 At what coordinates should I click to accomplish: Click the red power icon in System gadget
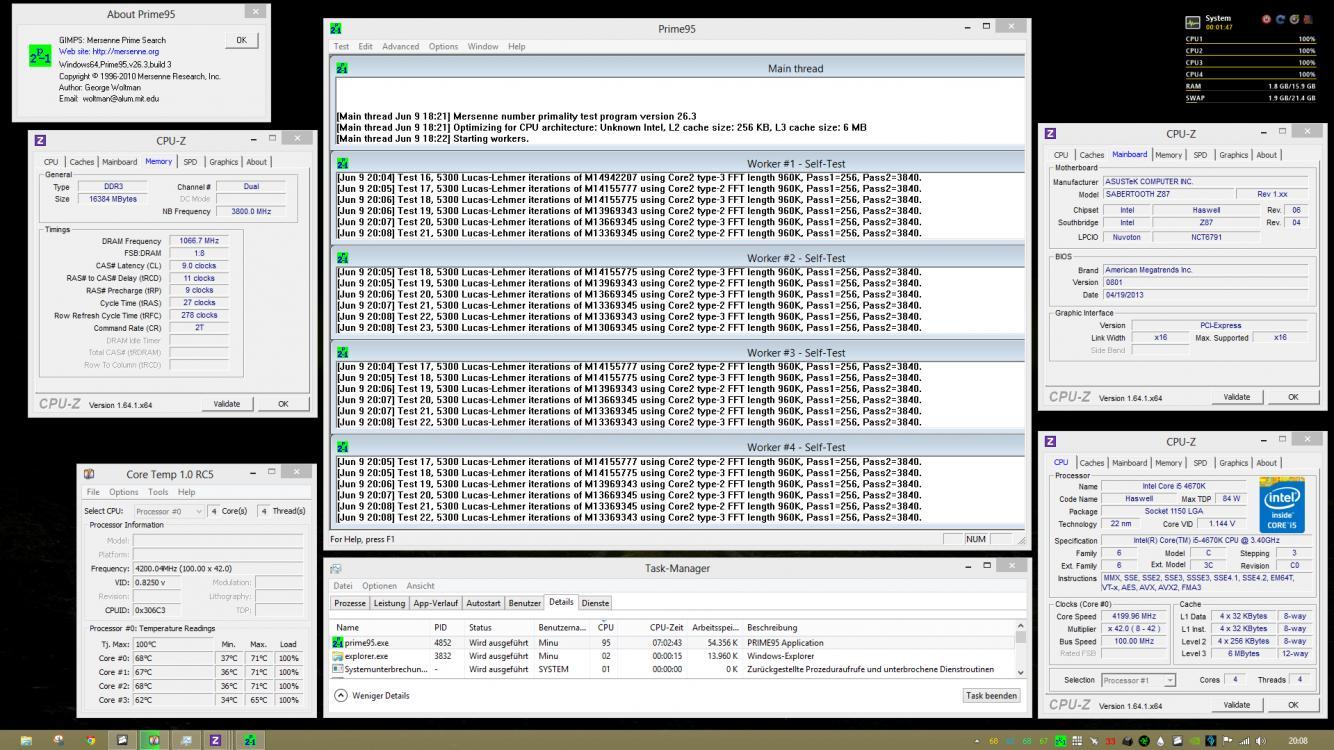point(1266,19)
